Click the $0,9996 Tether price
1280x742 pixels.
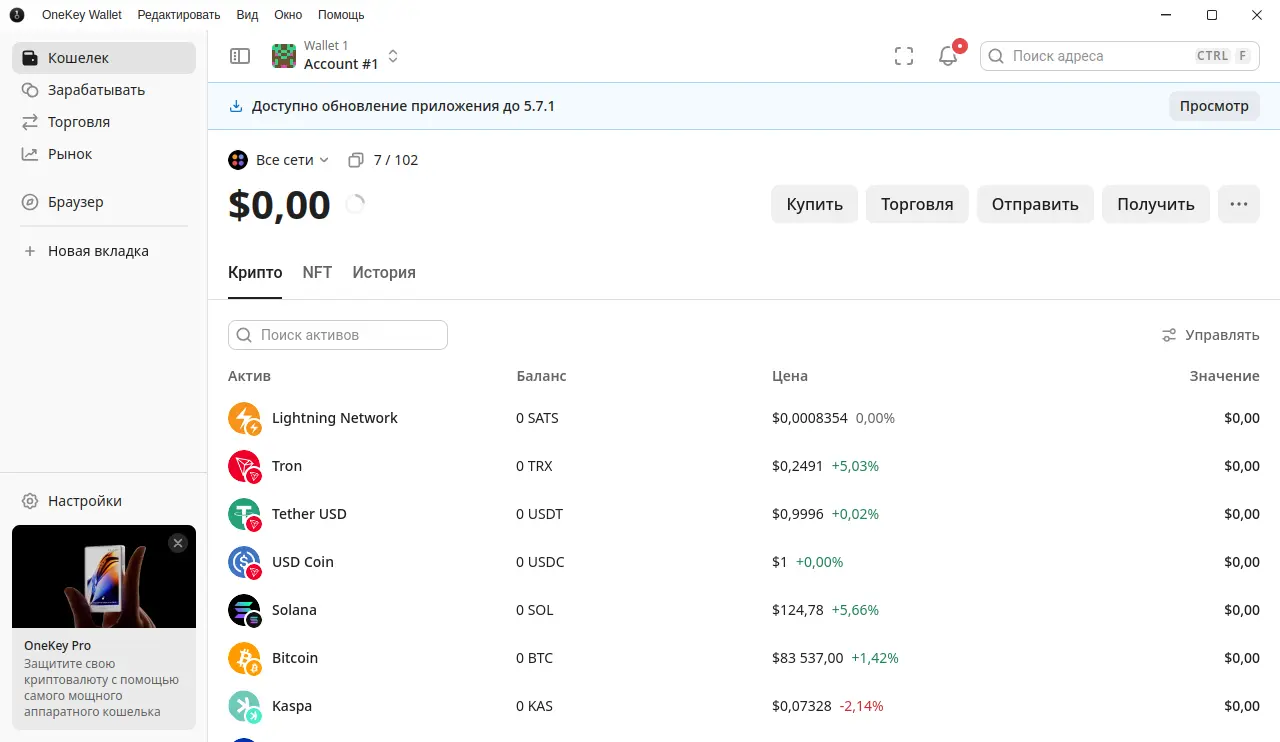[798, 514]
